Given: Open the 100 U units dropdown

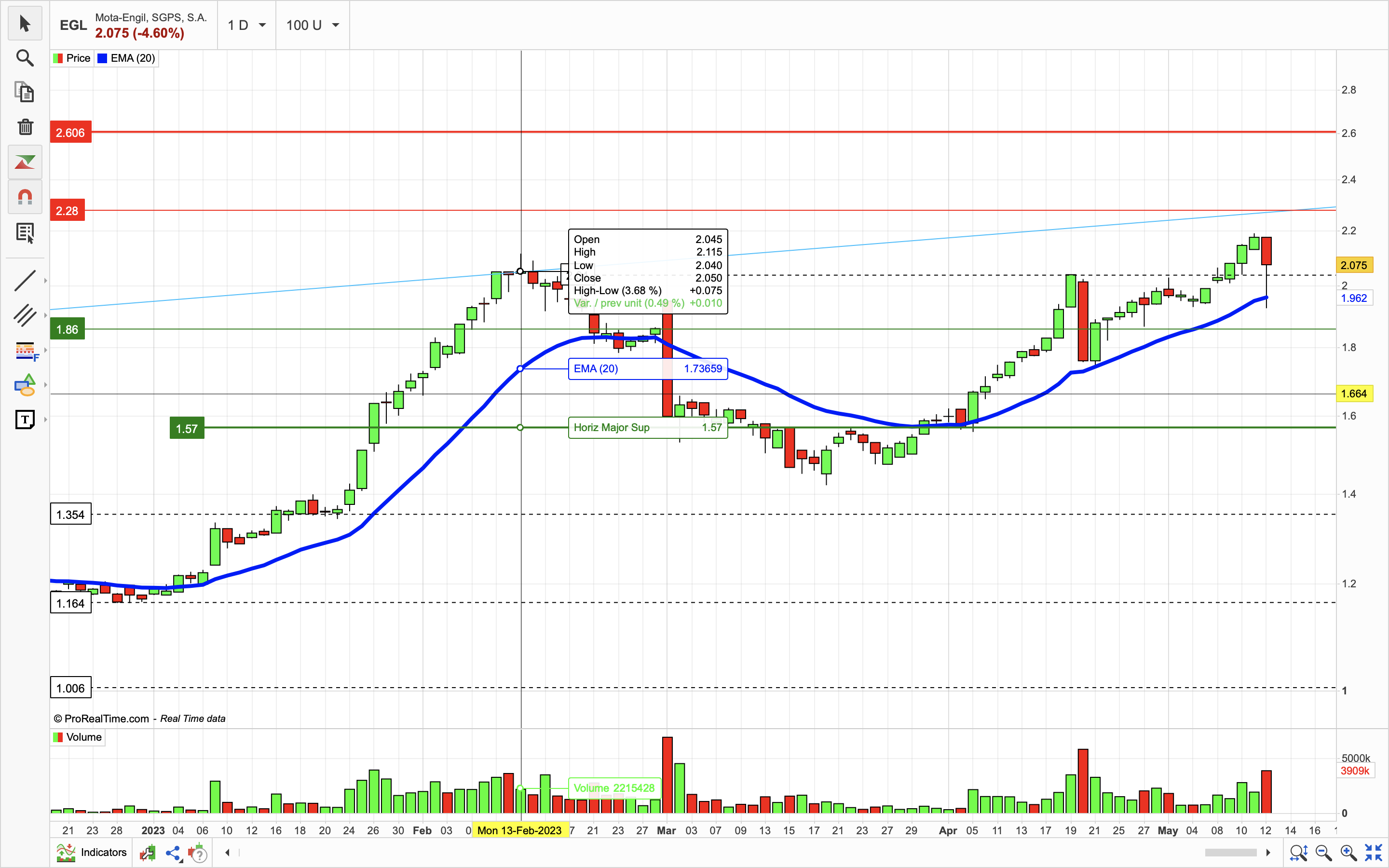Looking at the screenshot, I should click(x=313, y=25).
